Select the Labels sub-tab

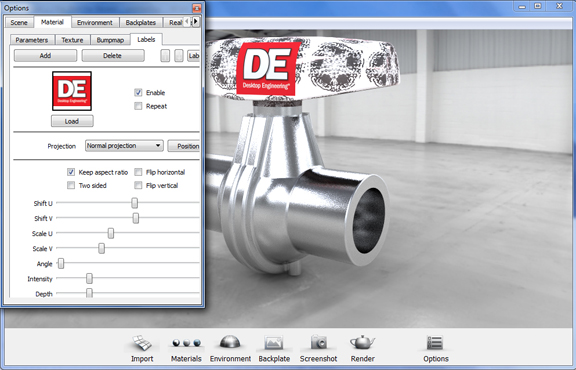(x=146, y=39)
